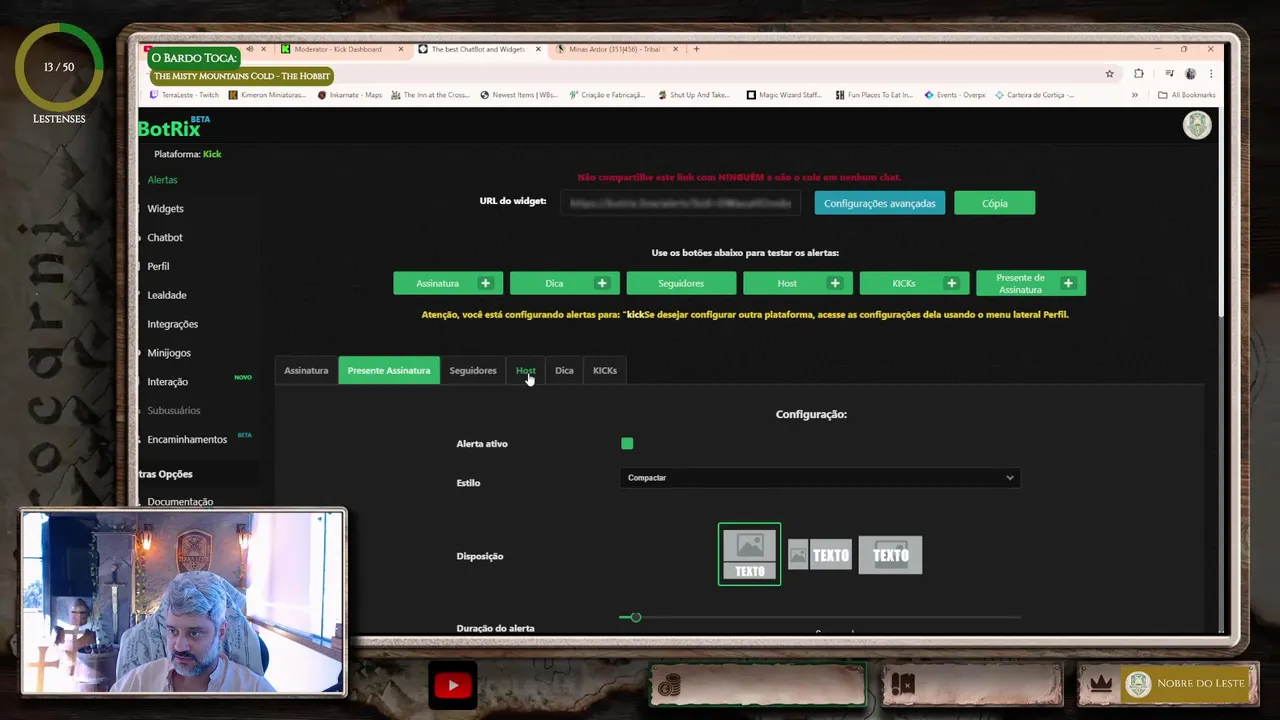The image size is (1280, 720).
Task: Open Criação e Fabricação bookmark
Action: click(x=607, y=95)
